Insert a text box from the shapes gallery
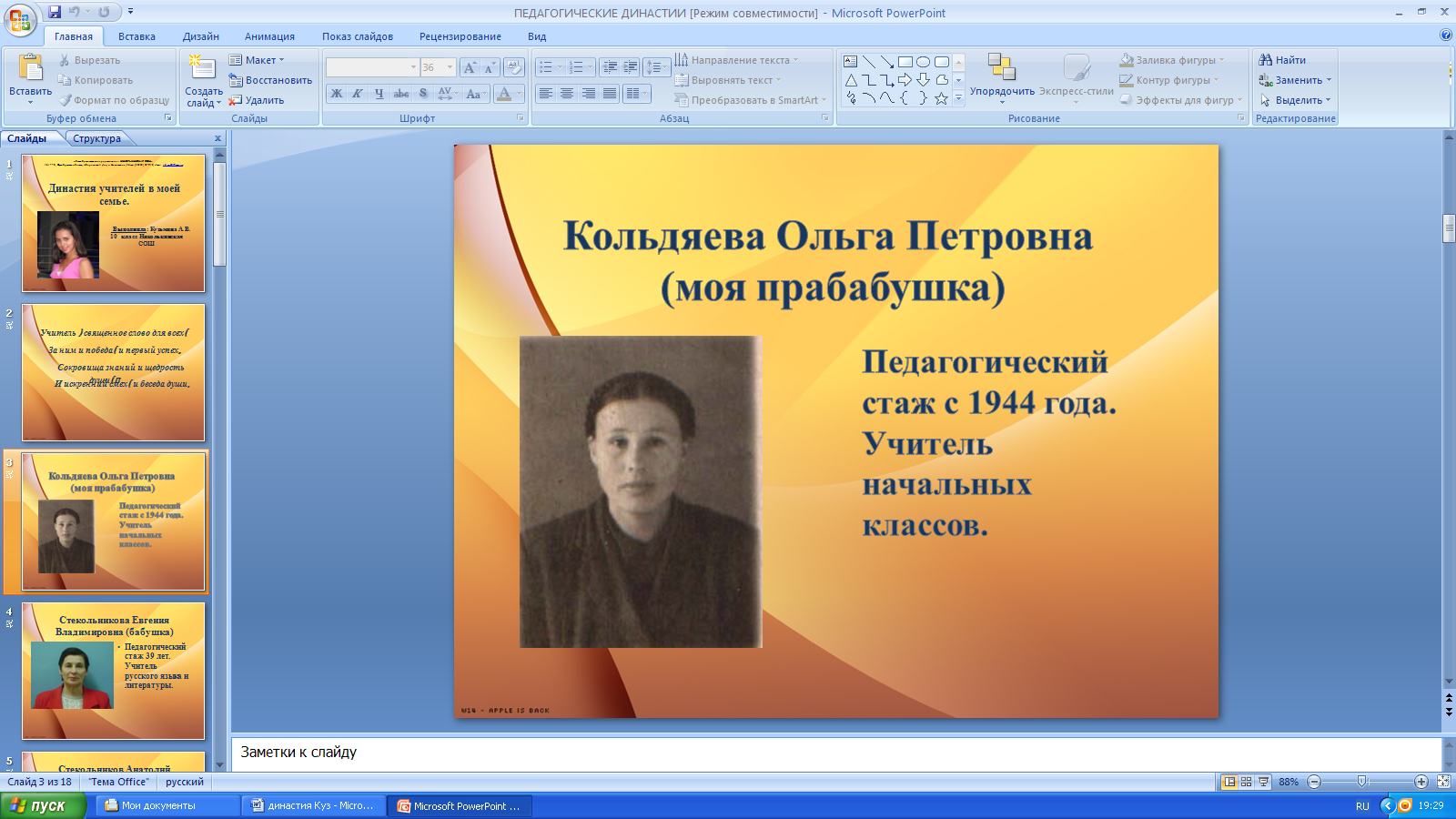This screenshot has height=819, width=1456. [x=850, y=62]
